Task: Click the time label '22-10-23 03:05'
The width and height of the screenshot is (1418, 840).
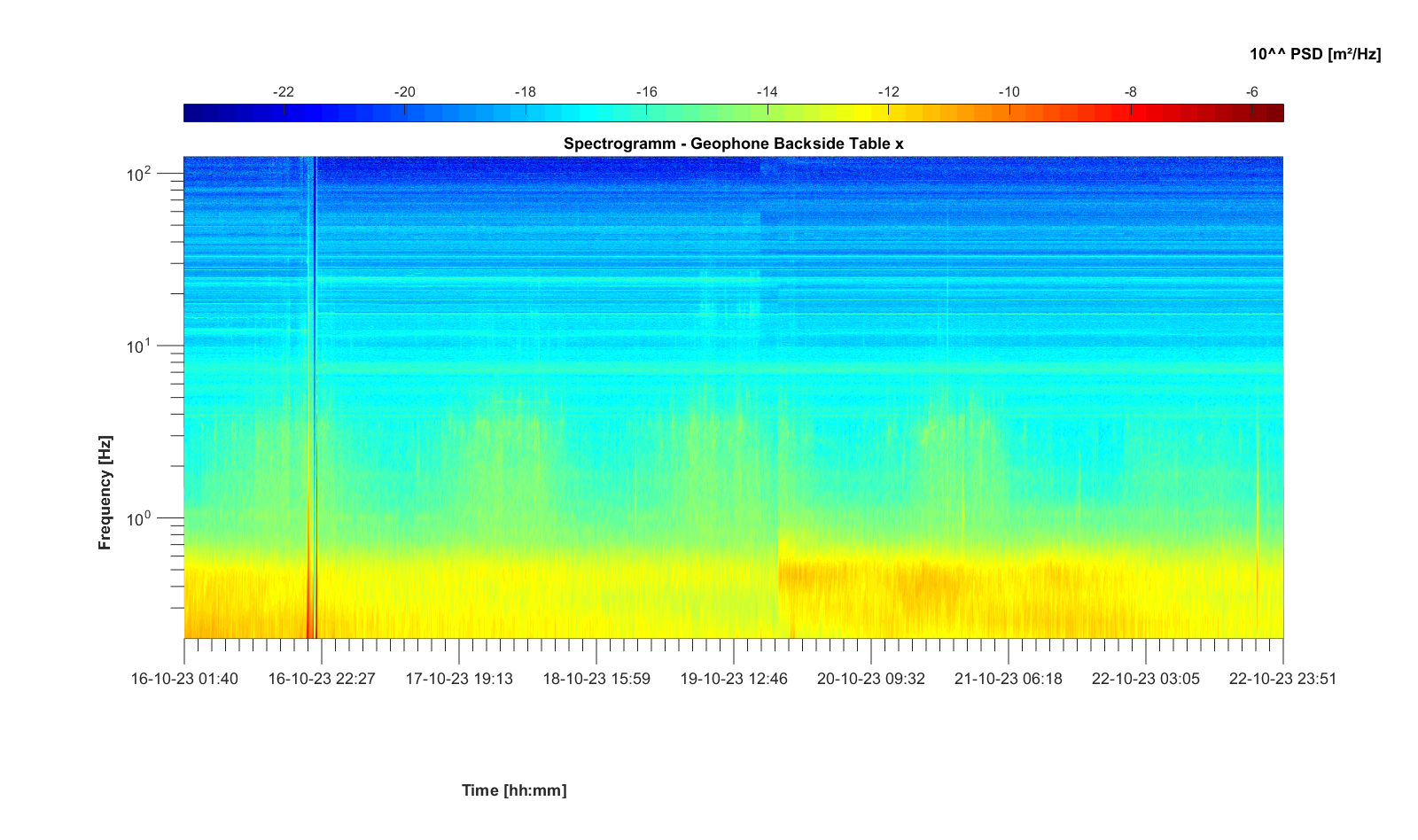Action: click(x=1146, y=679)
